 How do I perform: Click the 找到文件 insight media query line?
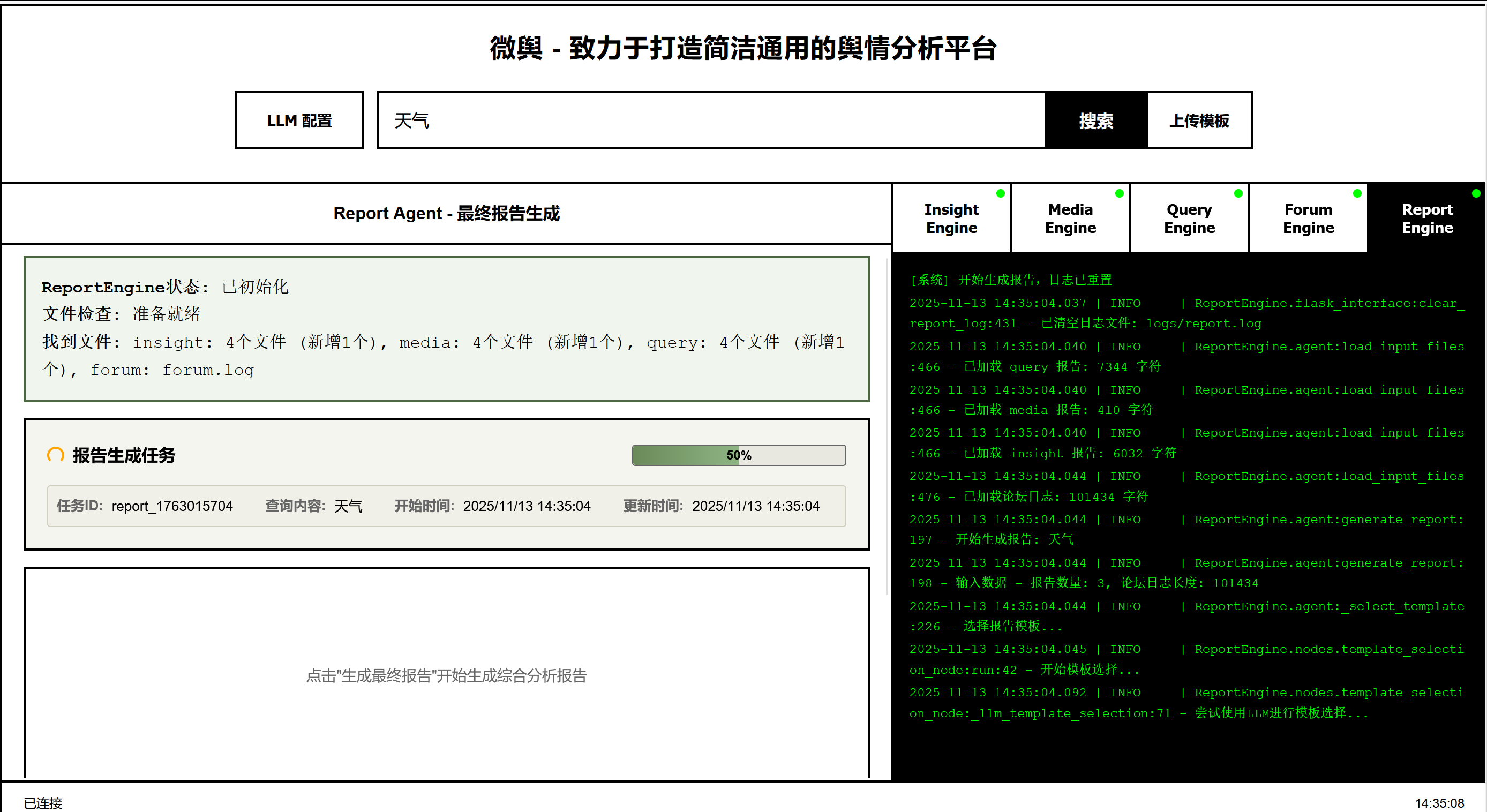click(444, 356)
